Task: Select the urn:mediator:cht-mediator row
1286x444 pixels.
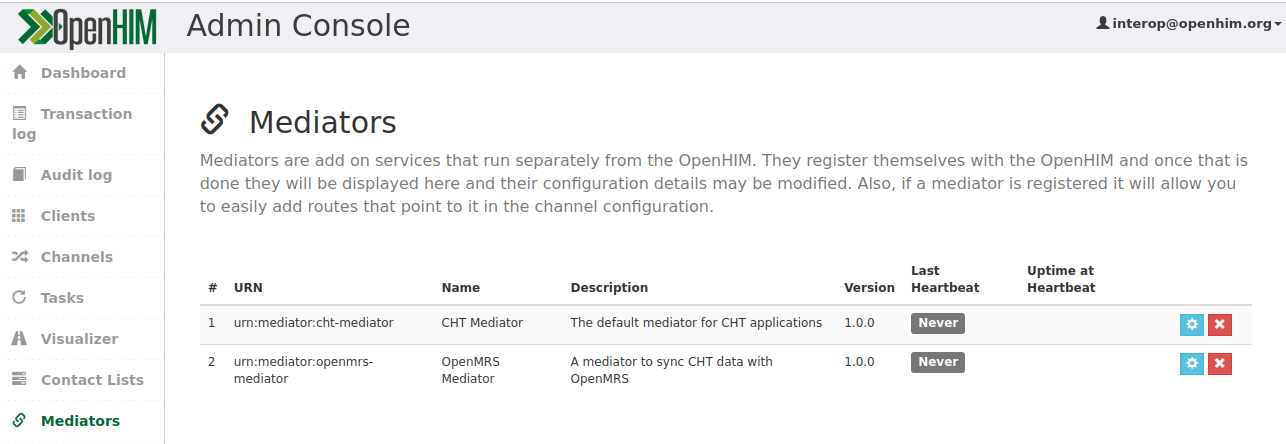Action: click(725, 324)
